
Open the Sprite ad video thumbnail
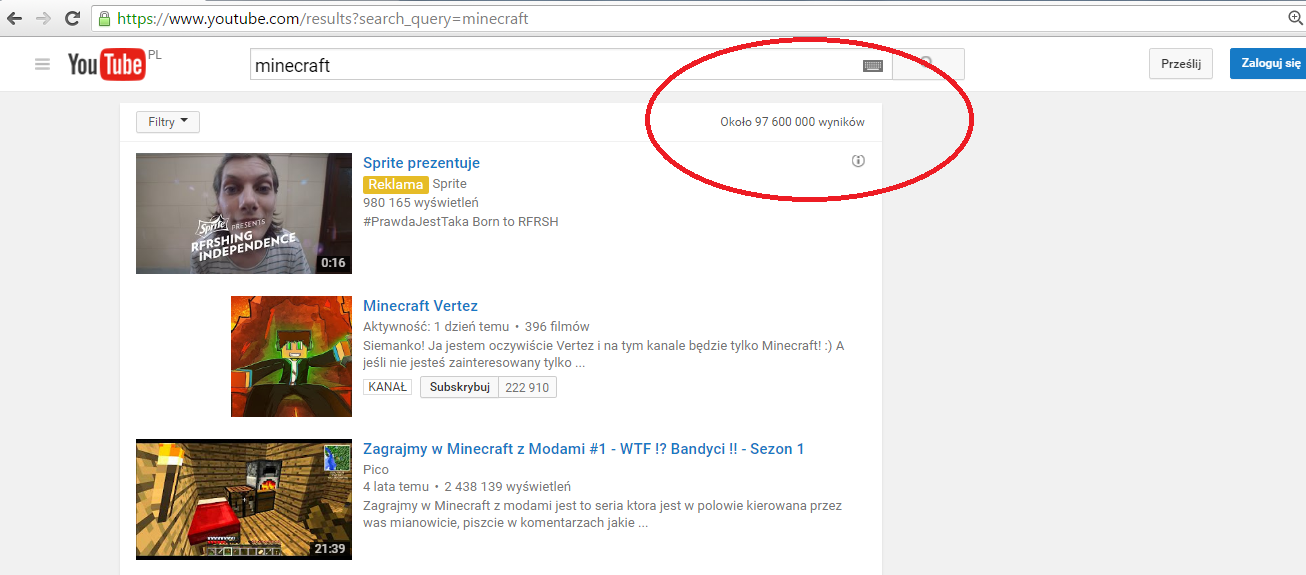click(x=244, y=213)
